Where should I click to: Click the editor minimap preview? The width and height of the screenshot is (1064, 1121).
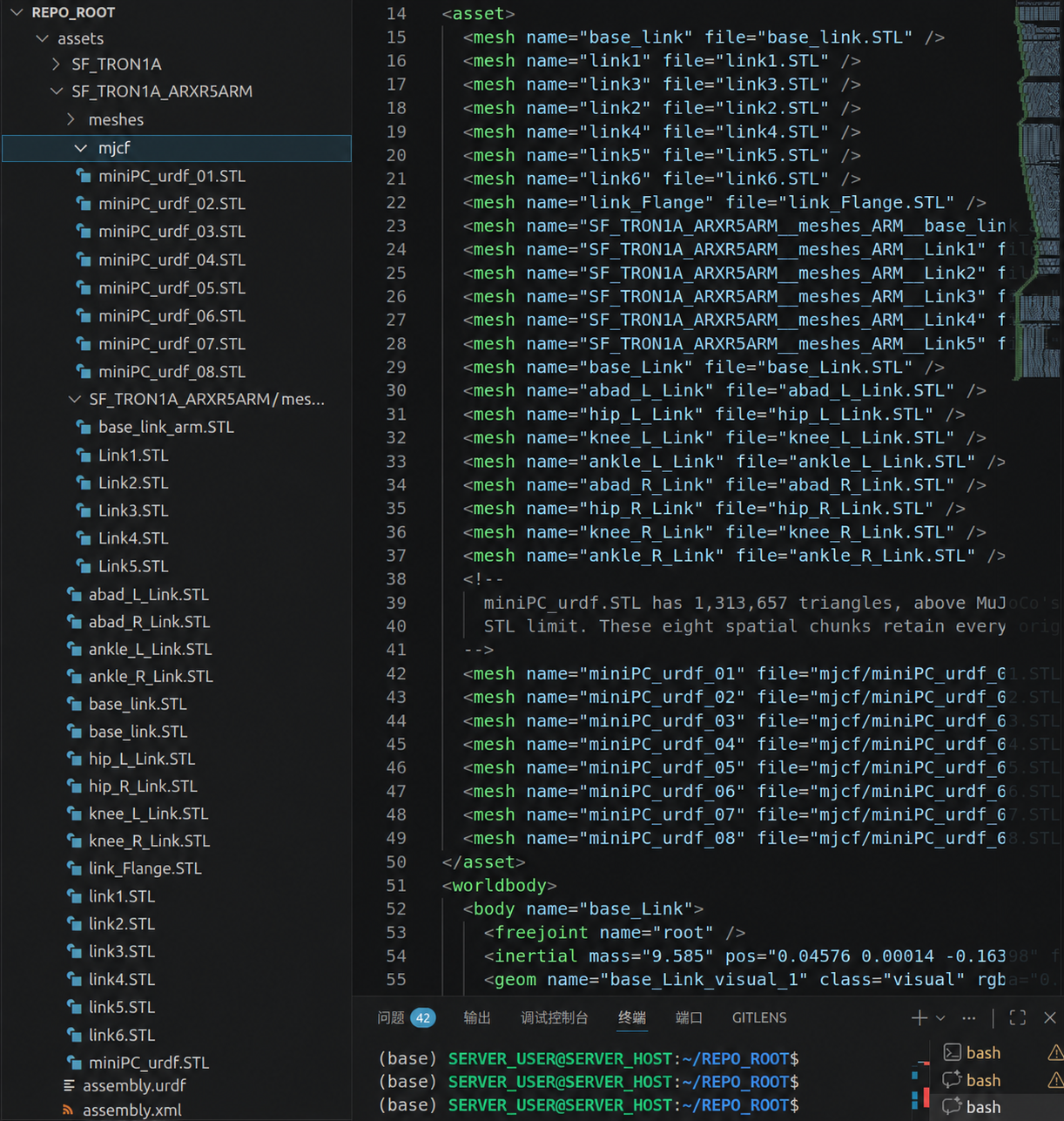tap(1039, 190)
